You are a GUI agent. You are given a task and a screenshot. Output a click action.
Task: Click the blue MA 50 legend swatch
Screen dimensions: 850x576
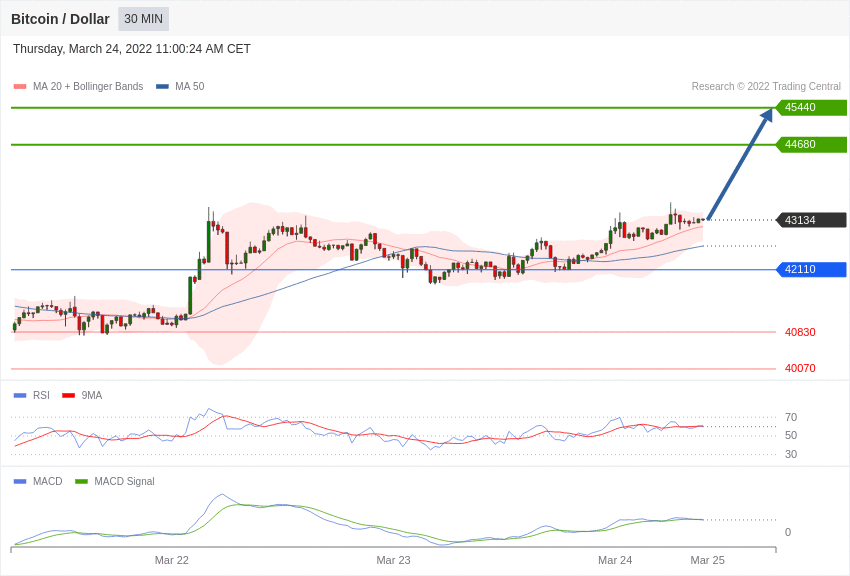tap(162, 87)
